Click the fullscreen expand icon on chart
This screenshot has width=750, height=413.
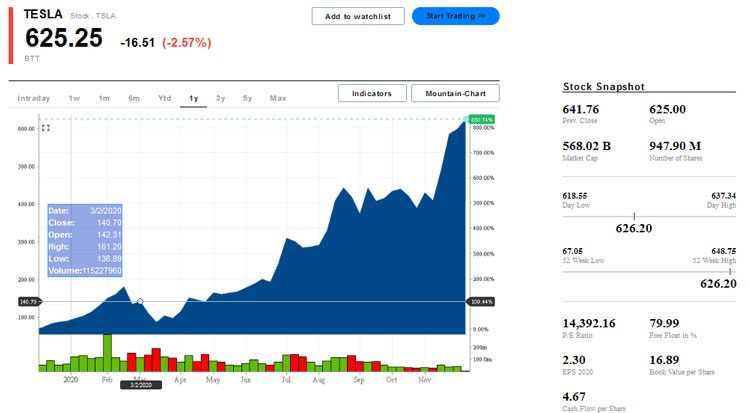pyautogui.click(x=45, y=128)
